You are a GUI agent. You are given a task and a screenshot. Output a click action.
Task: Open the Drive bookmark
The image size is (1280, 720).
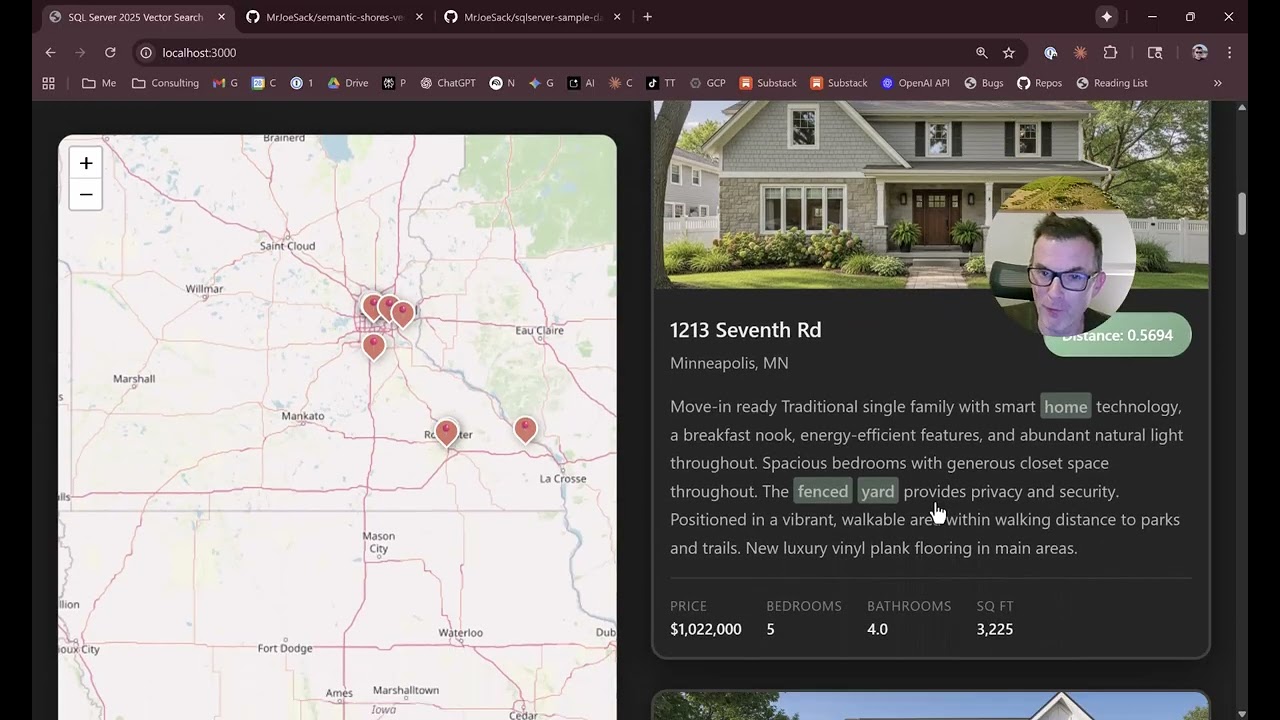pos(348,83)
